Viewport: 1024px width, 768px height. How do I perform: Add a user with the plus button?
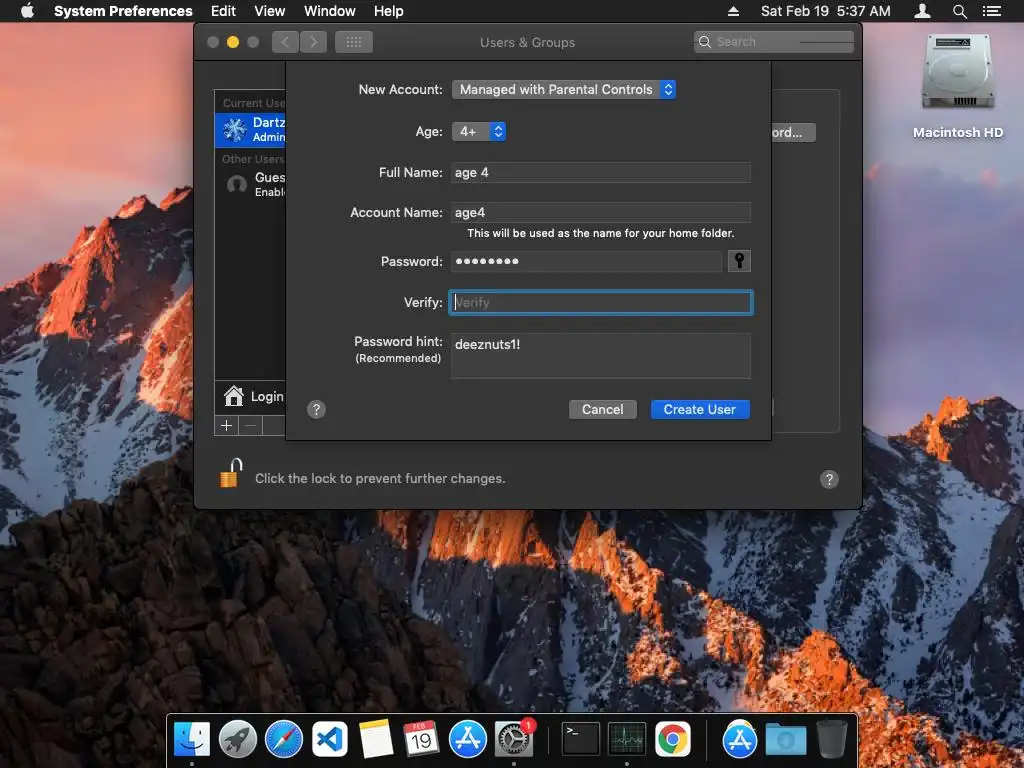pos(227,426)
